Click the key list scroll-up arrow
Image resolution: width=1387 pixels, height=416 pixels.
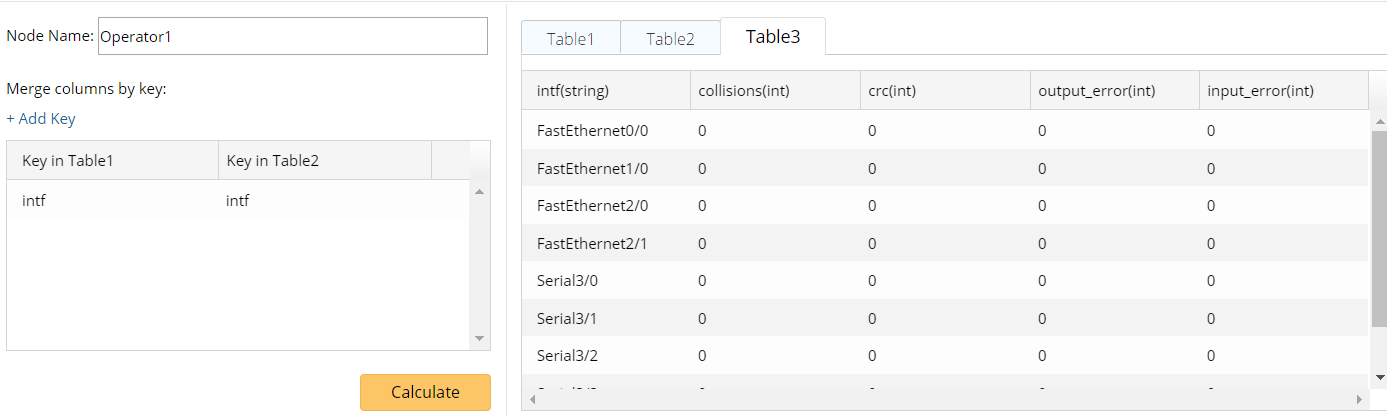(479, 191)
